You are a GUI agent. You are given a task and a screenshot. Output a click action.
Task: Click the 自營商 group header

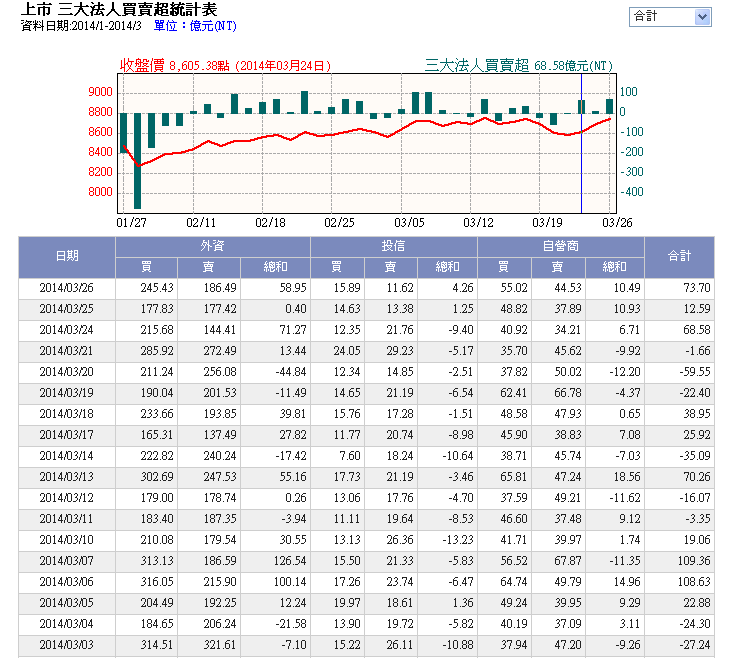561,246
